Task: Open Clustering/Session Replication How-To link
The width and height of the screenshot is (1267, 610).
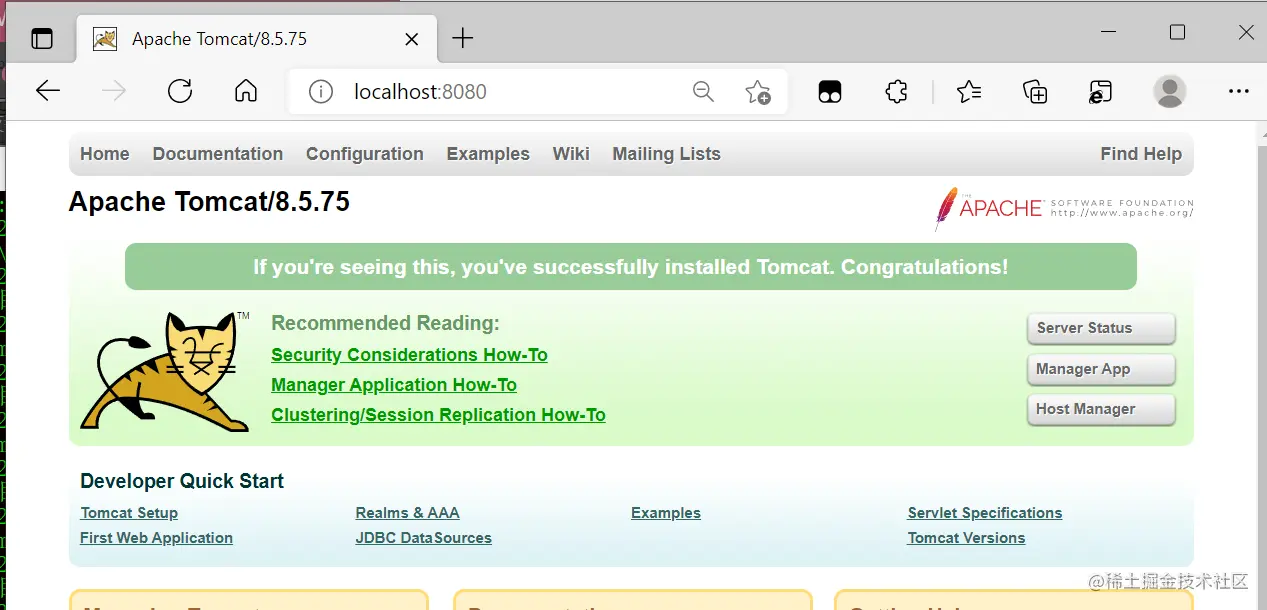Action: point(438,415)
